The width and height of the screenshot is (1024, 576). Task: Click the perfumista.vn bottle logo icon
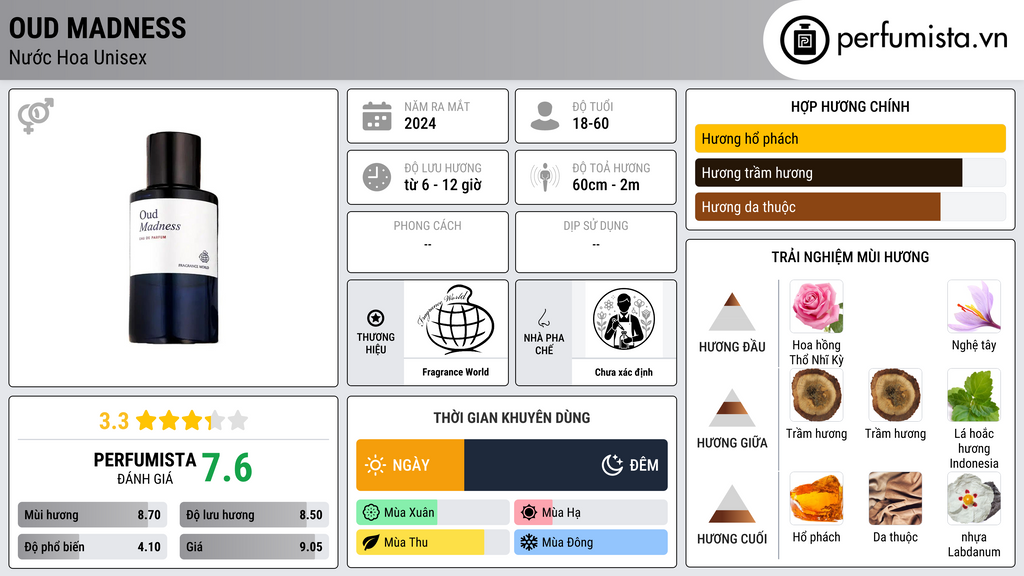[805, 40]
